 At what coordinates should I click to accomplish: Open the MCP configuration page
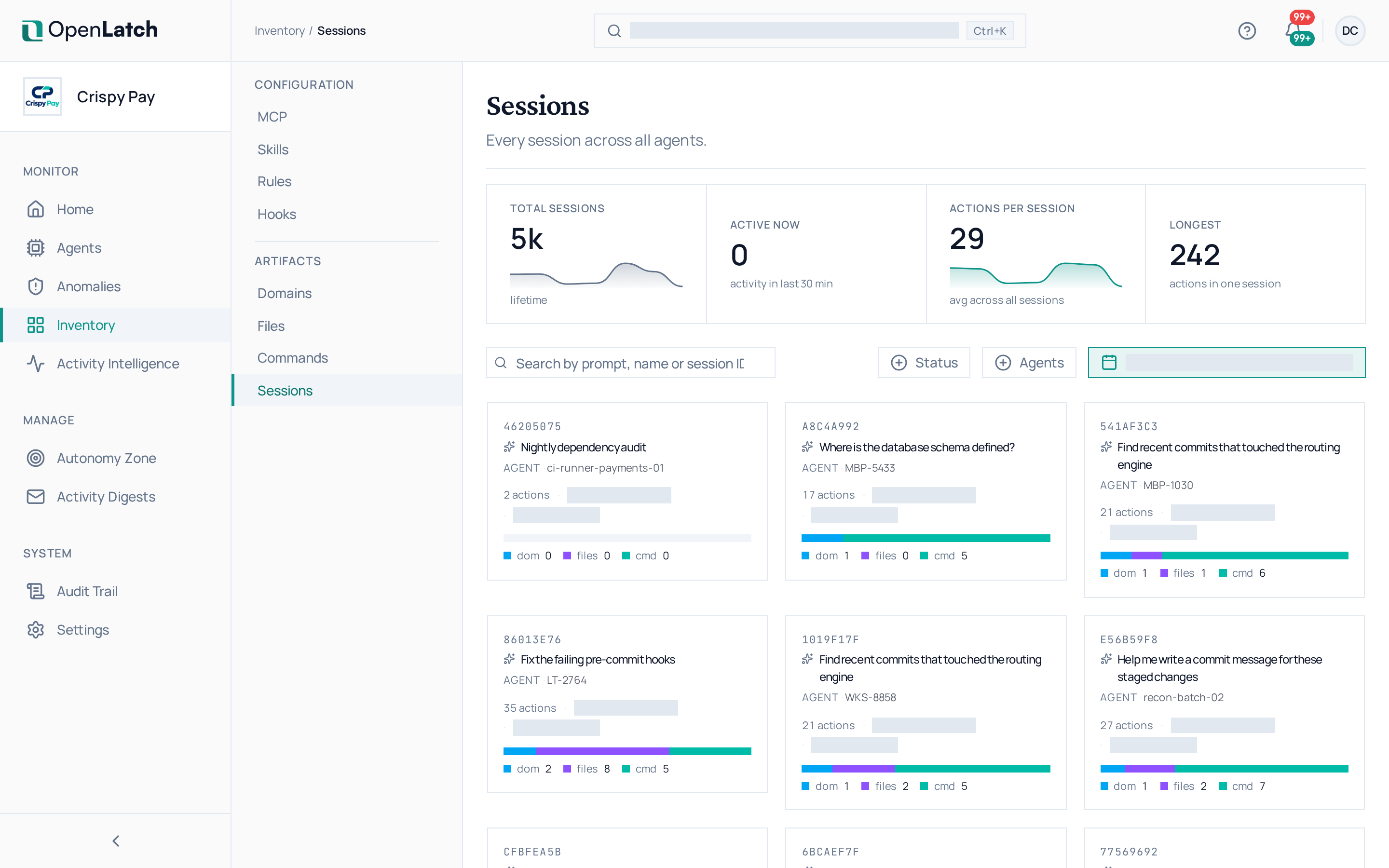pos(347,117)
